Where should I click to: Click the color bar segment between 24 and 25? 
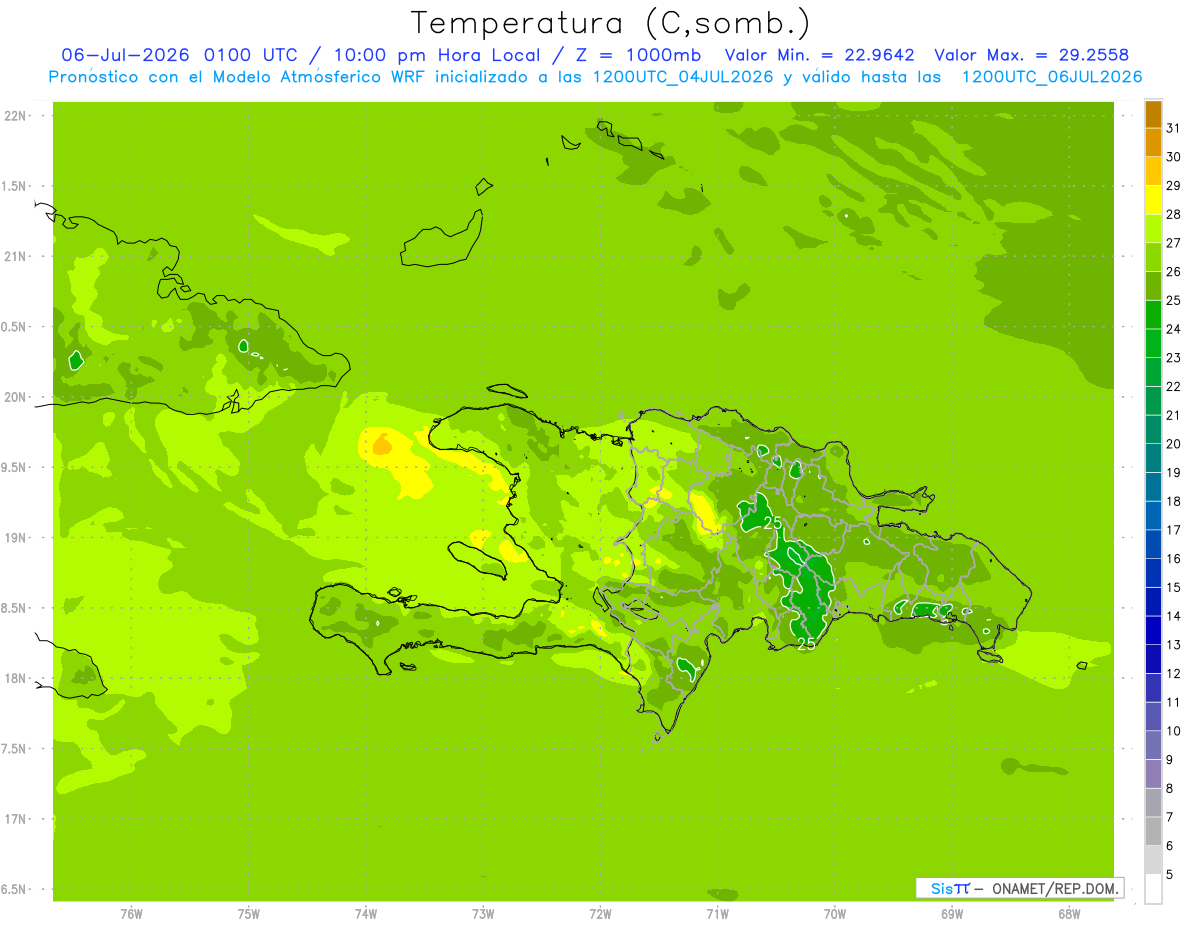(x=1153, y=315)
